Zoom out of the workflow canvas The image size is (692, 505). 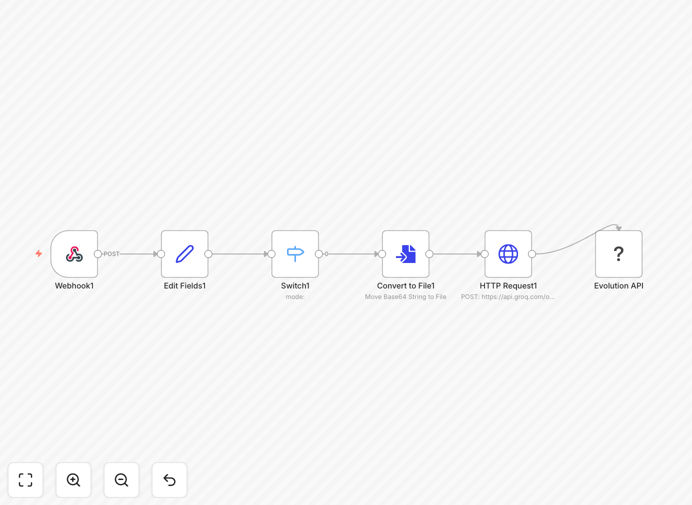coord(121,480)
